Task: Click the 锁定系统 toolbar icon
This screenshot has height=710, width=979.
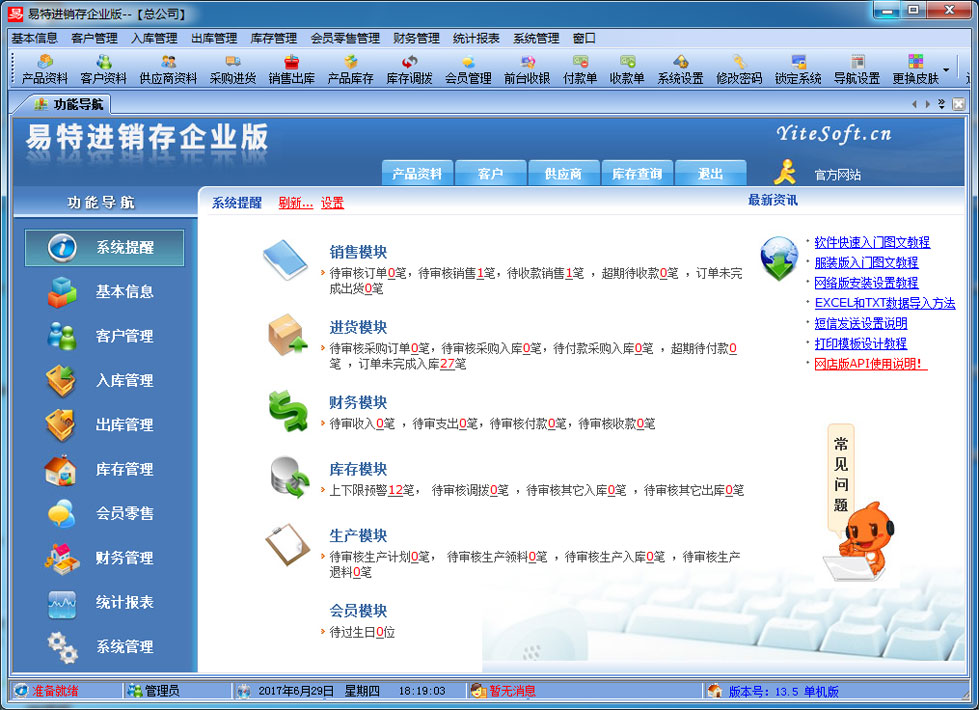Action: (798, 69)
